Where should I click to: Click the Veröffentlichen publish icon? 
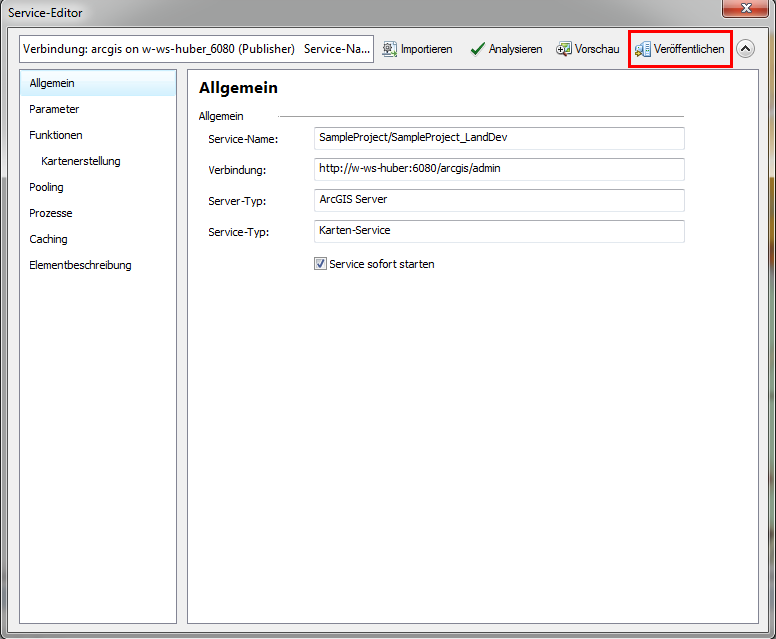[643, 49]
